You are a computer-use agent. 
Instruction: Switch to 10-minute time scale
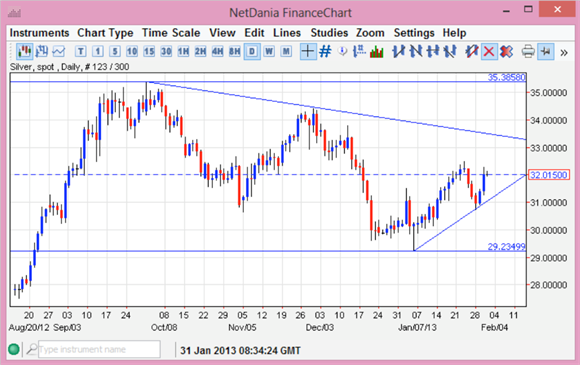click(x=132, y=51)
